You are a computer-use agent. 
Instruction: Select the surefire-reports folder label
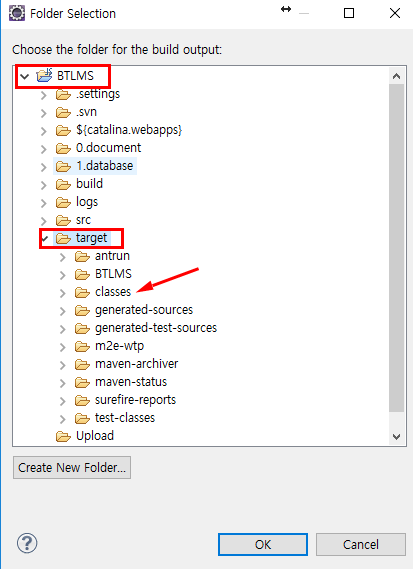135,400
